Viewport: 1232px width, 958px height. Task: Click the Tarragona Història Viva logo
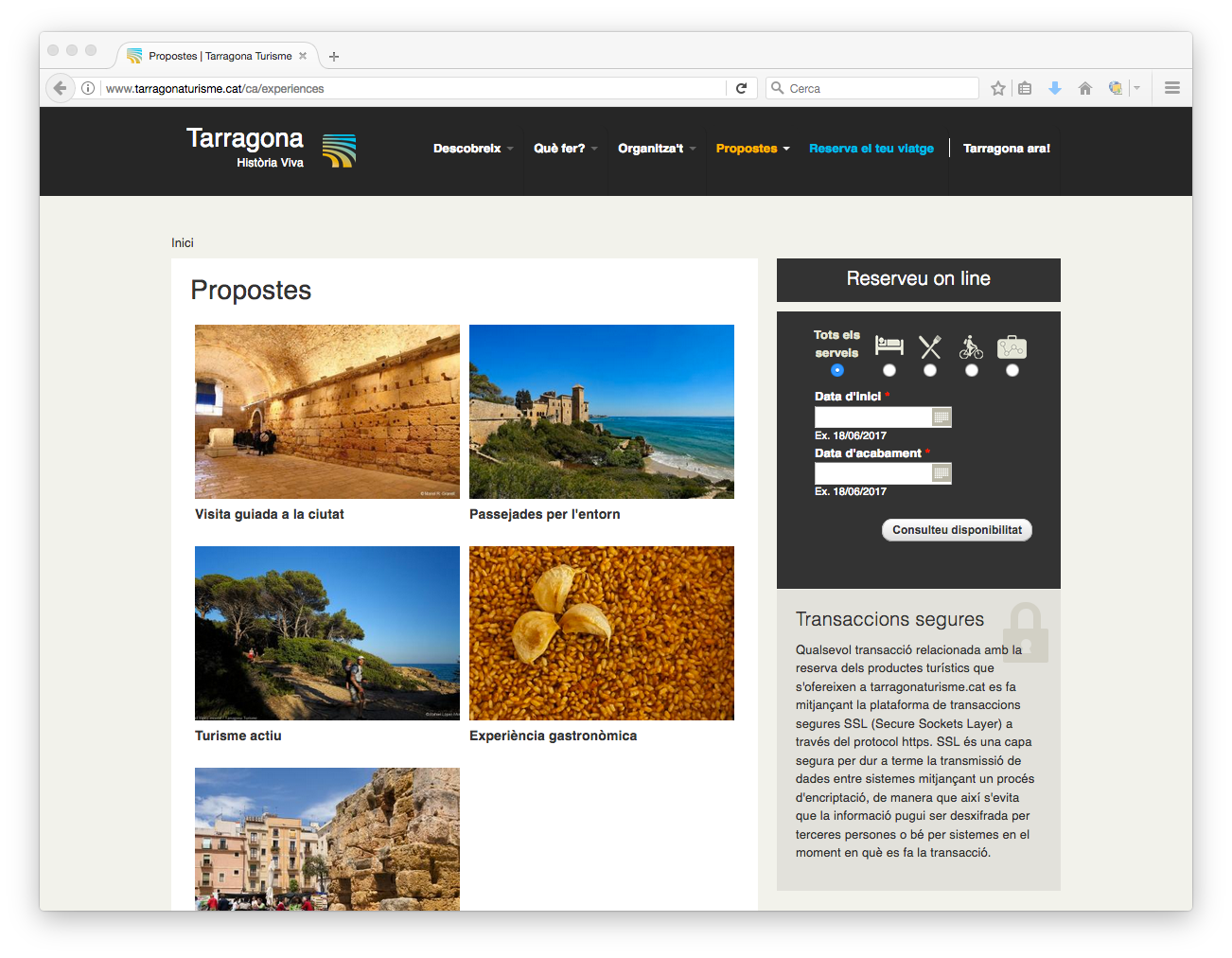[x=270, y=148]
